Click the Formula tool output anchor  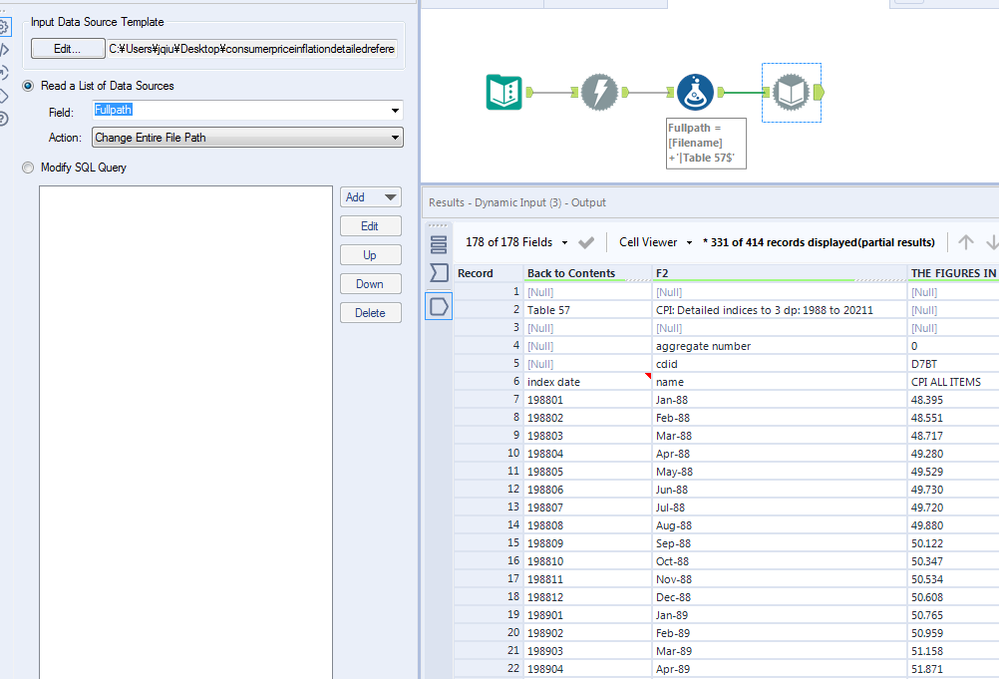tap(721, 92)
